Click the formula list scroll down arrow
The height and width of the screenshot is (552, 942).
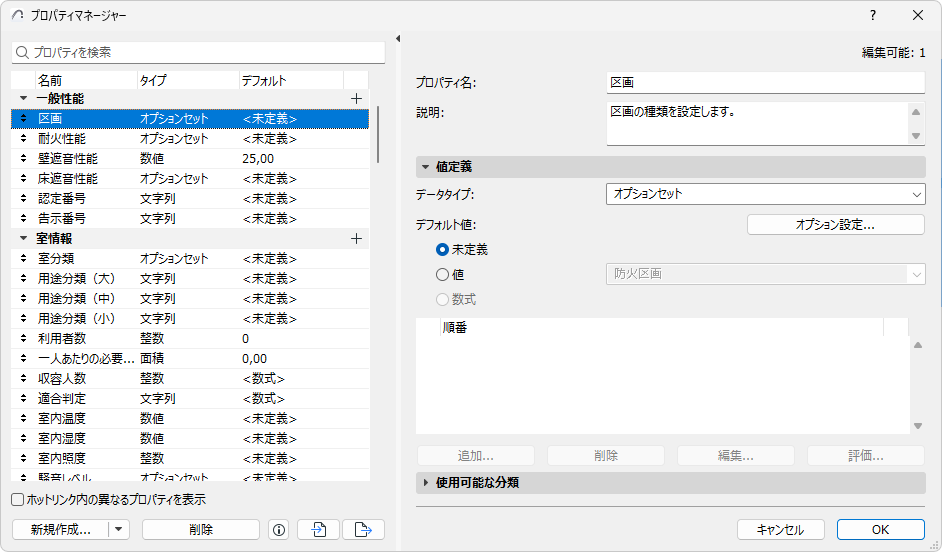pos(917,426)
